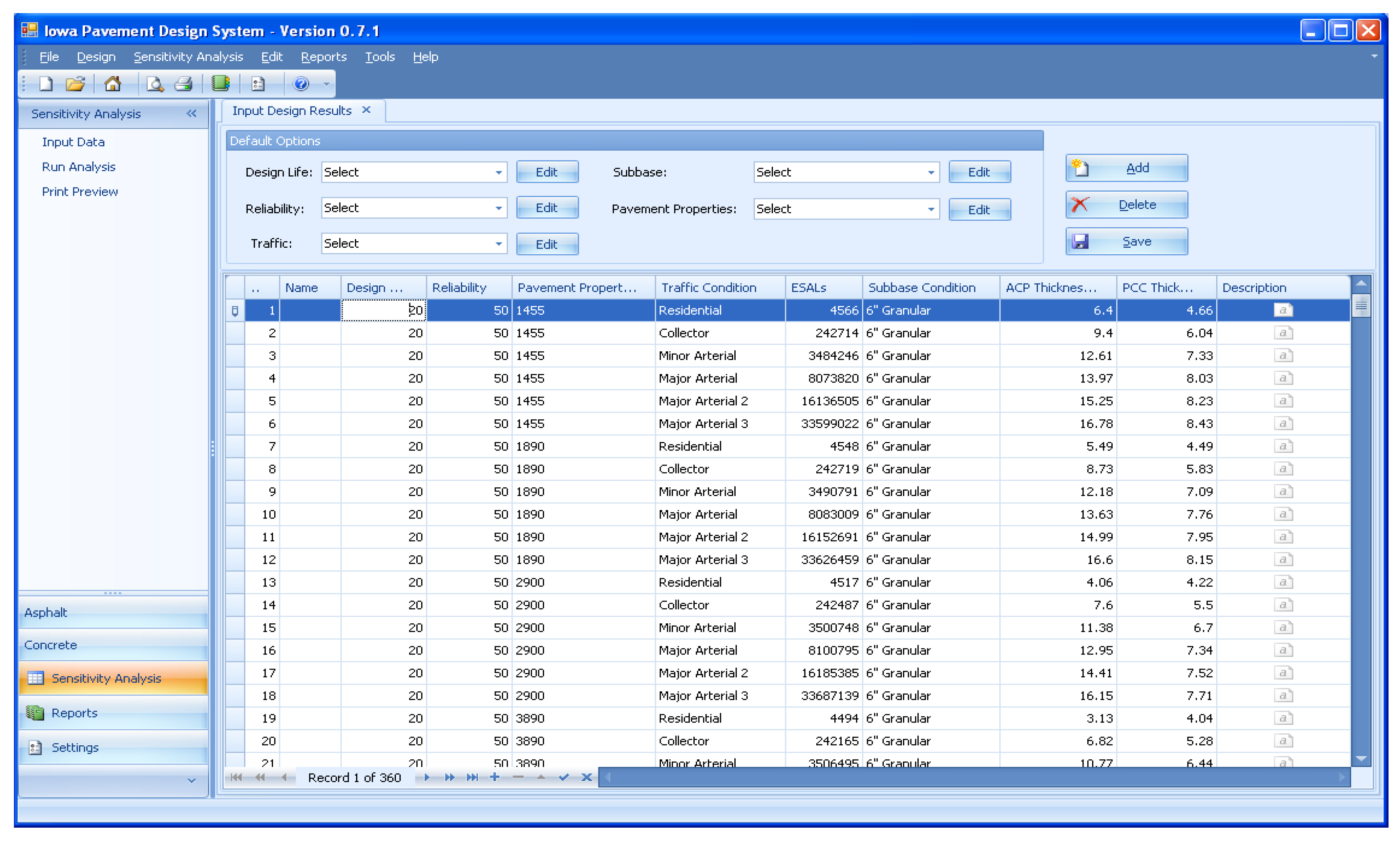Collapse the Sensitivity Analysis side panel
This screenshot has height=842, width=1400.
pos(192,113)
